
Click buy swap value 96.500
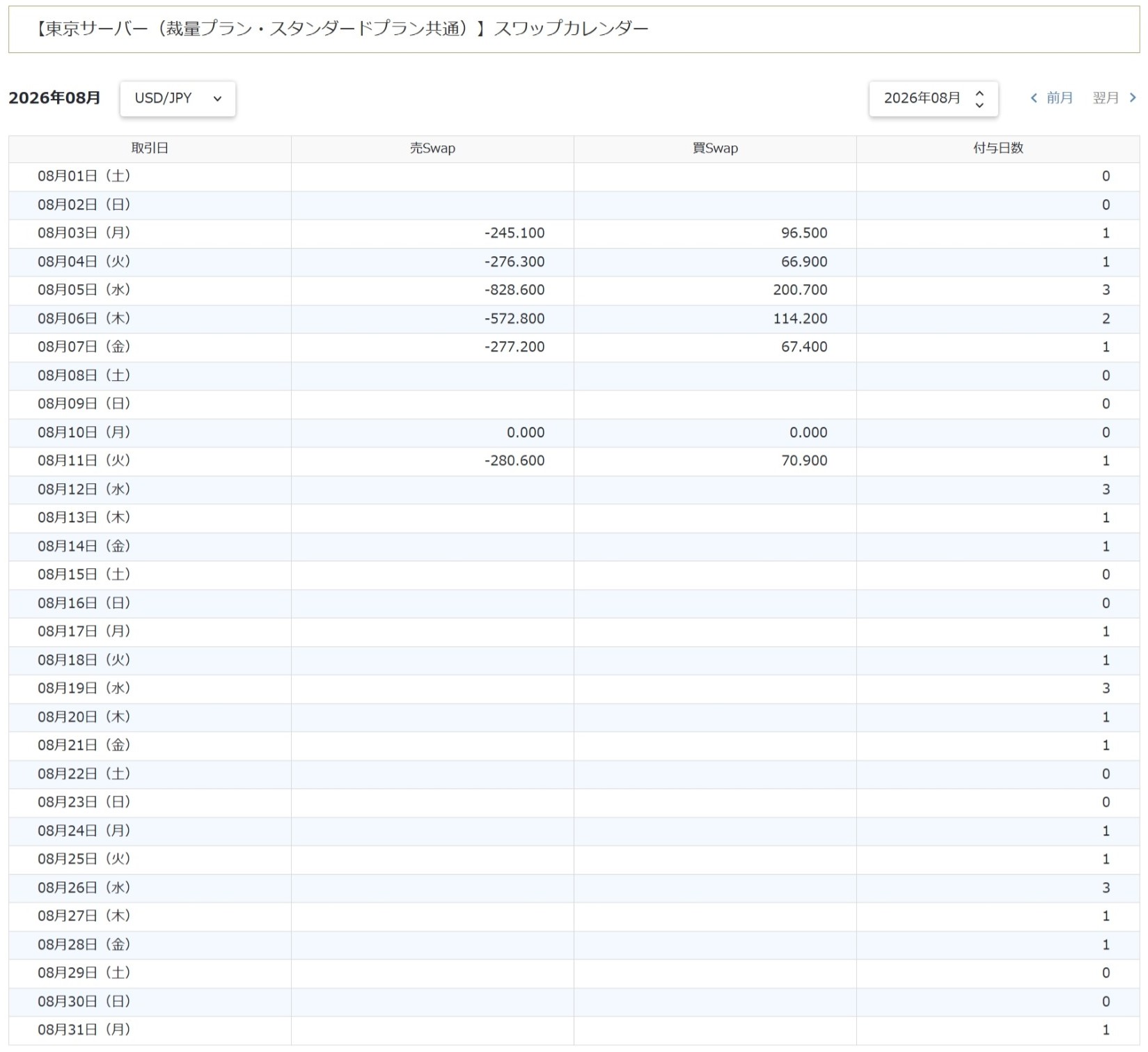click(804, 233)
